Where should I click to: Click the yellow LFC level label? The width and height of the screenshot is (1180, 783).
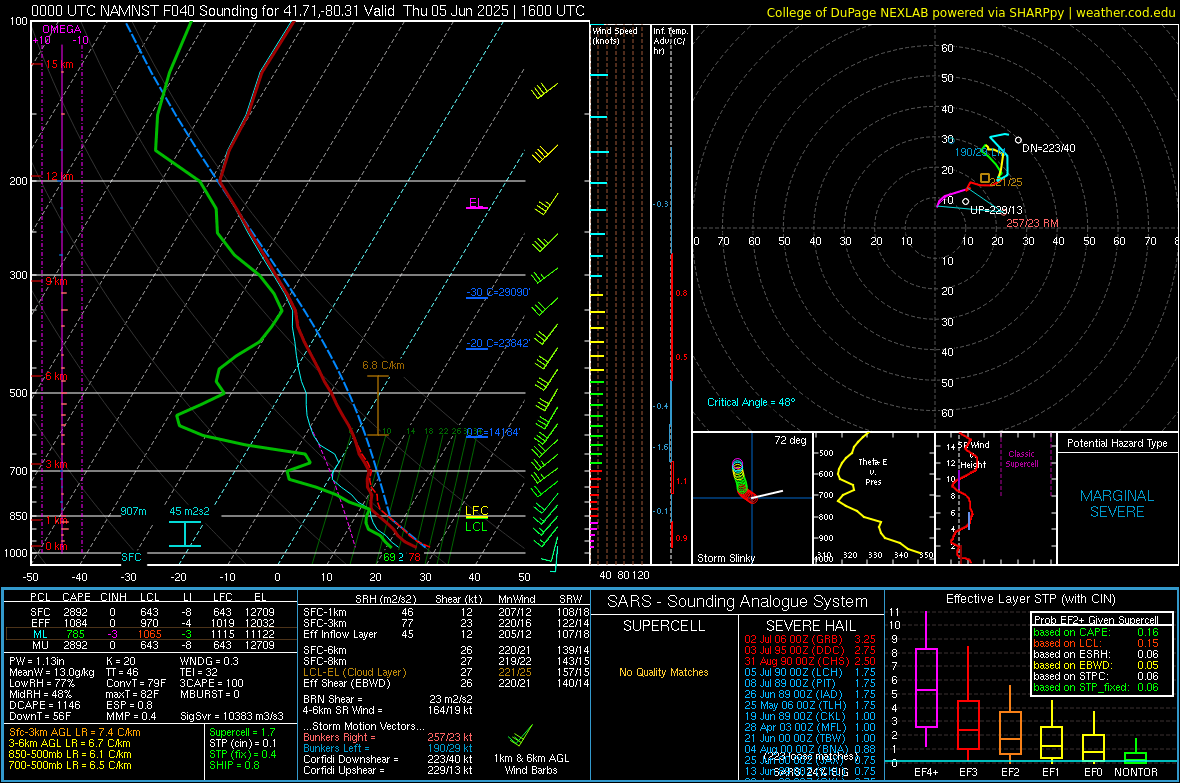click(x=476, y=510)
